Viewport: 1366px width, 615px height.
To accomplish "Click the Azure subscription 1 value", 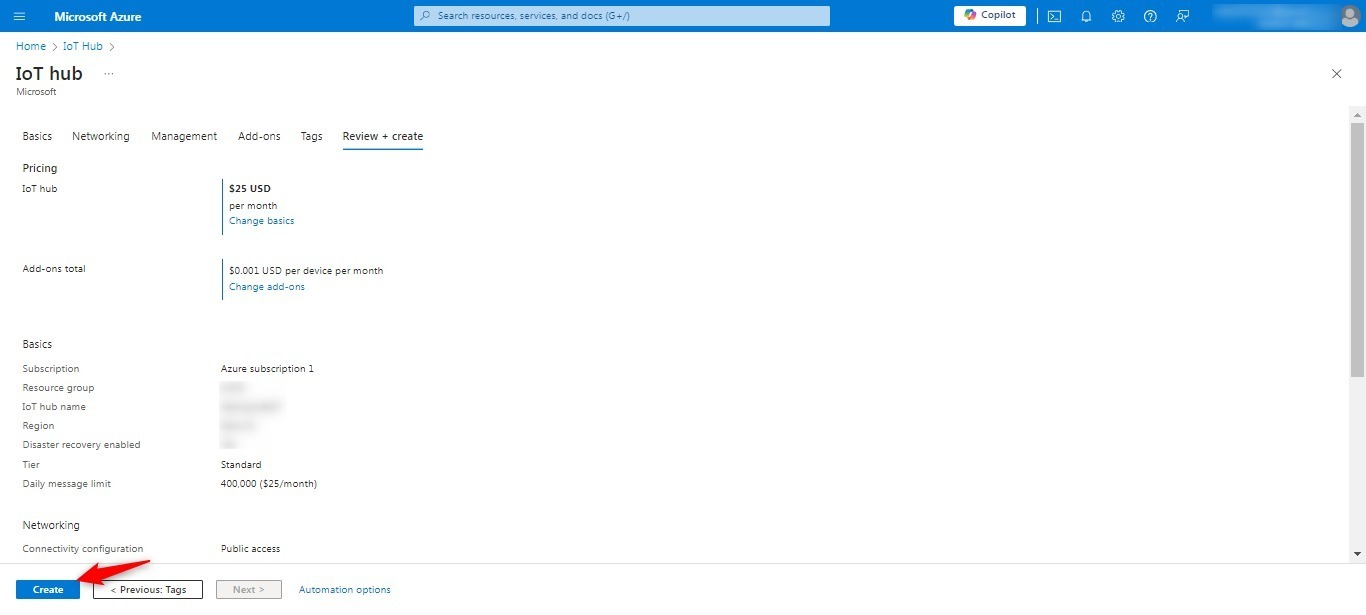I will point(267,369).
